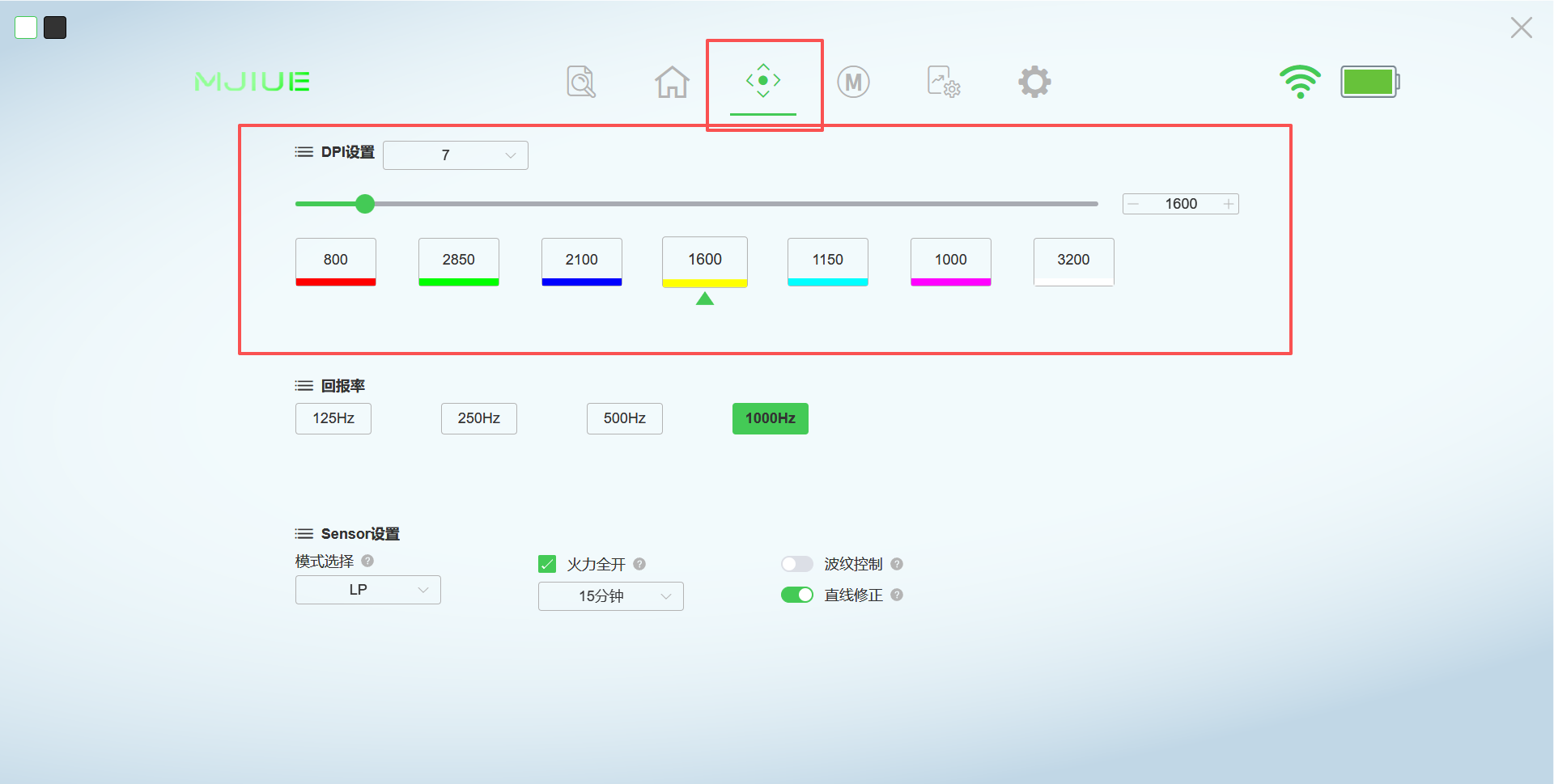This screenshot has height=784, width=1554.
Task: Open the Macro (M) tab icon
Action: coord(853,82)
